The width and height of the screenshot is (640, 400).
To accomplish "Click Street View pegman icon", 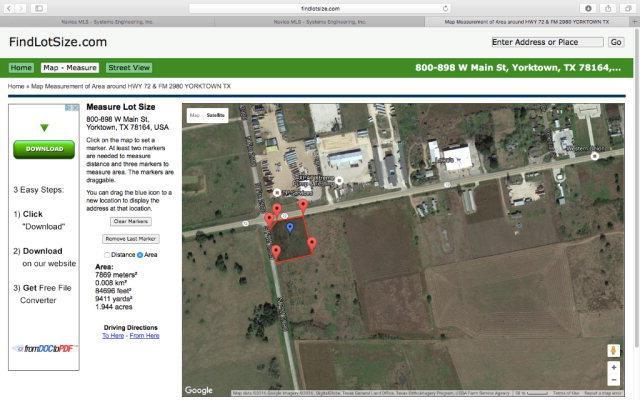I will click(613, 351).
